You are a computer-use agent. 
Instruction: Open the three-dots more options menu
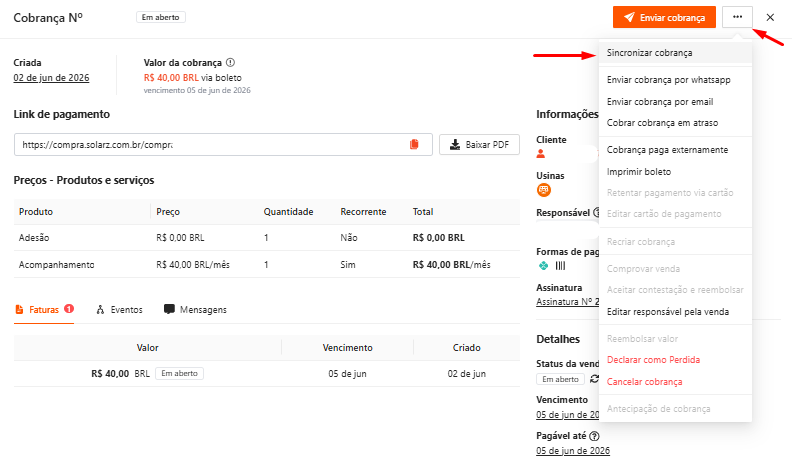(737, 17)
